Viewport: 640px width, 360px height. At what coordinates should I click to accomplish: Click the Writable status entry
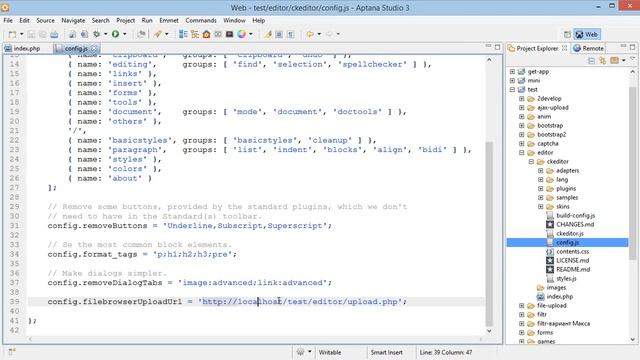point(329,352)
